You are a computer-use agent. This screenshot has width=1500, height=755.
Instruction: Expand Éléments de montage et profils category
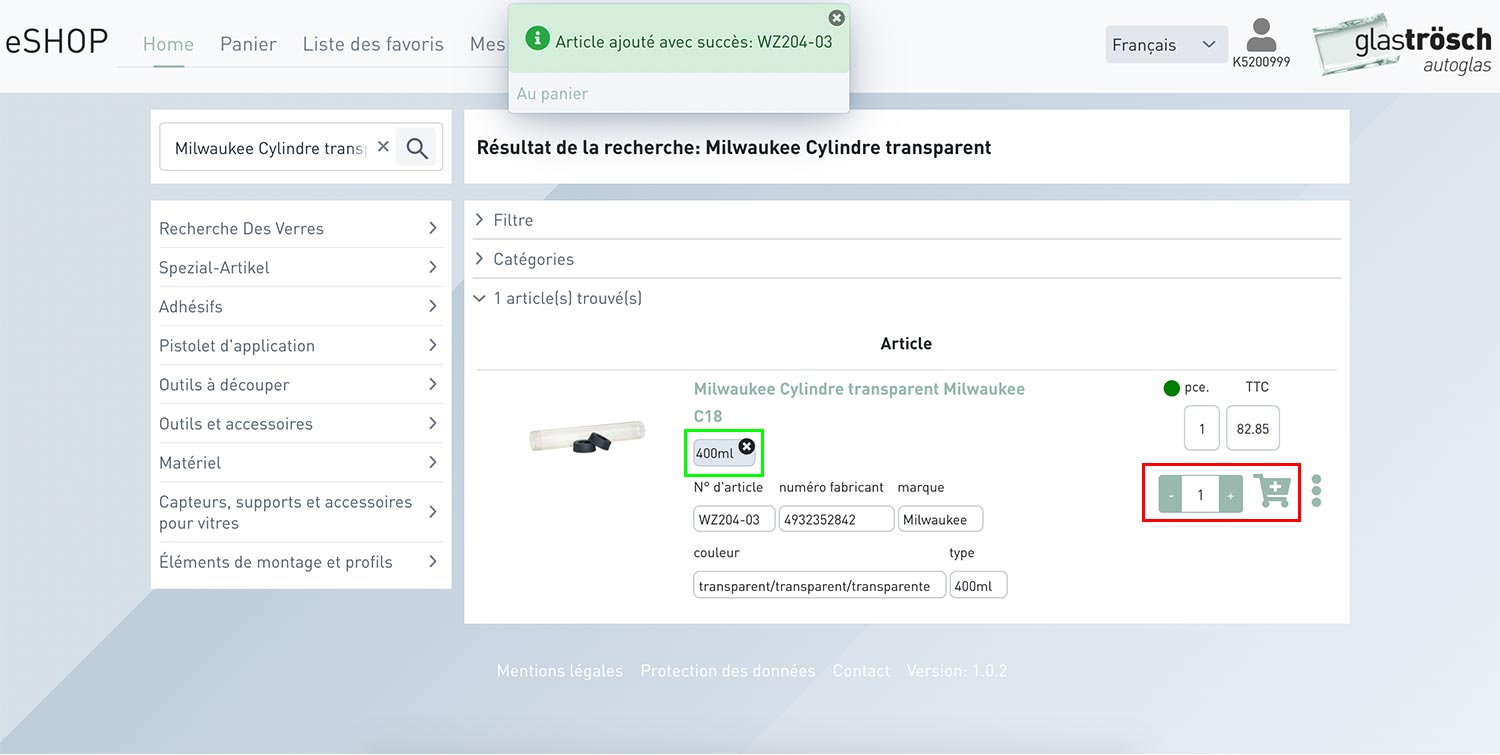(300, 562)
